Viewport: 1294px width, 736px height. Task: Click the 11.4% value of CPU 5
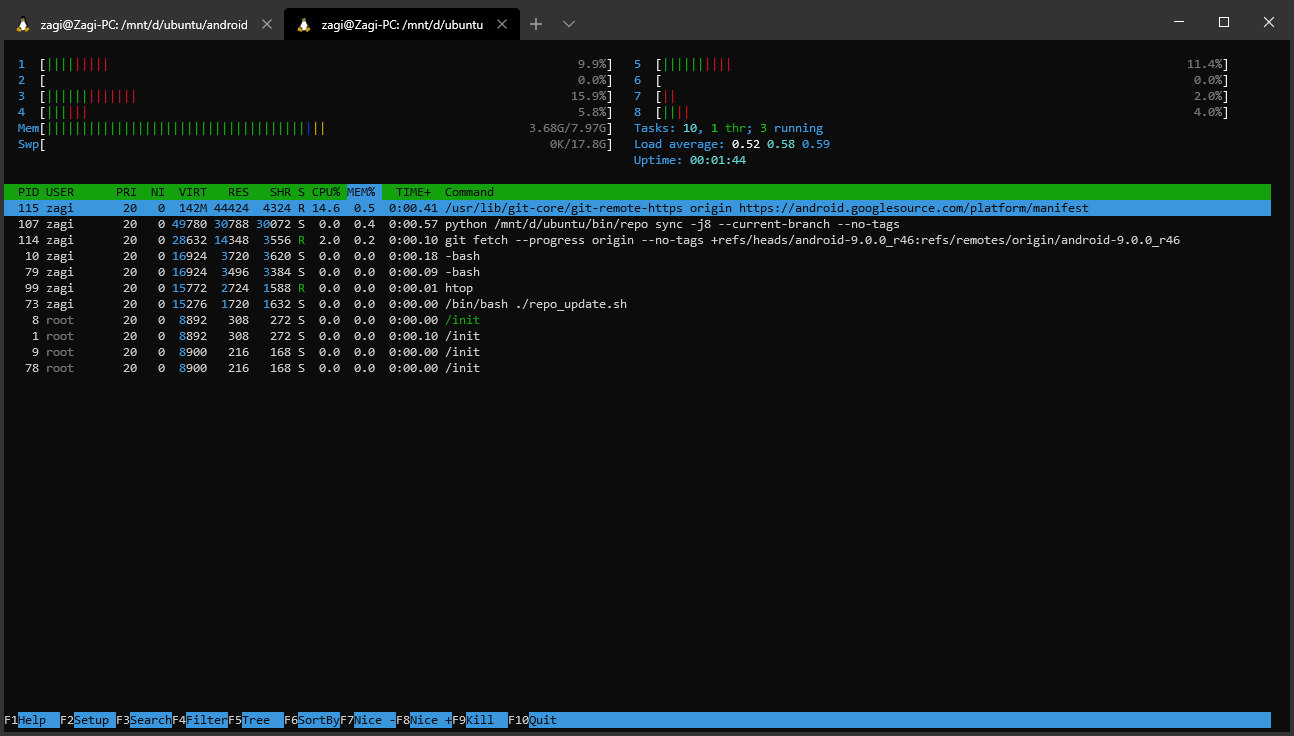tap(1204, 64)
